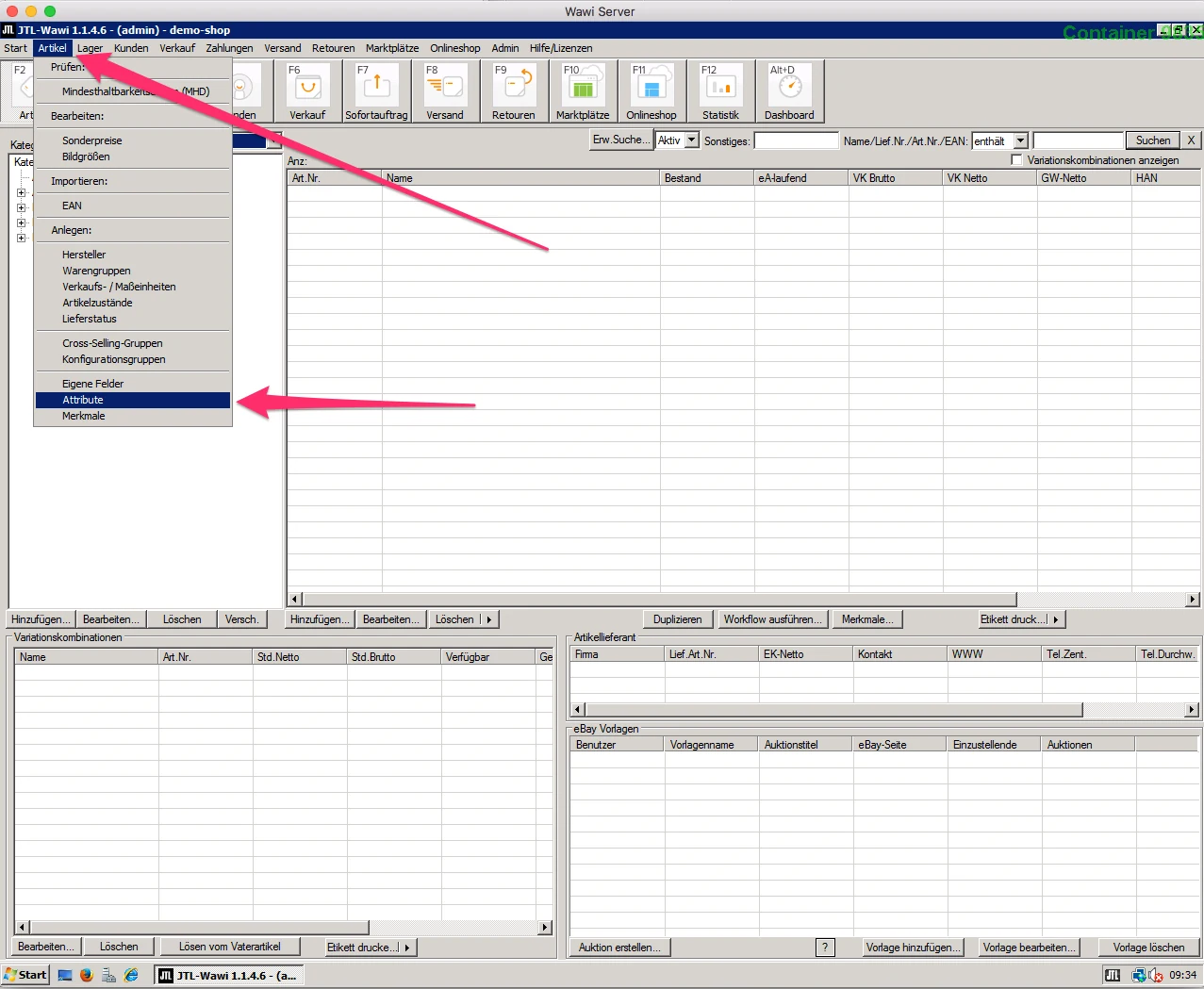Launch Internet Explorer from the taskbar
This screenshot has height=989, width=1204.
coord(131,975)
